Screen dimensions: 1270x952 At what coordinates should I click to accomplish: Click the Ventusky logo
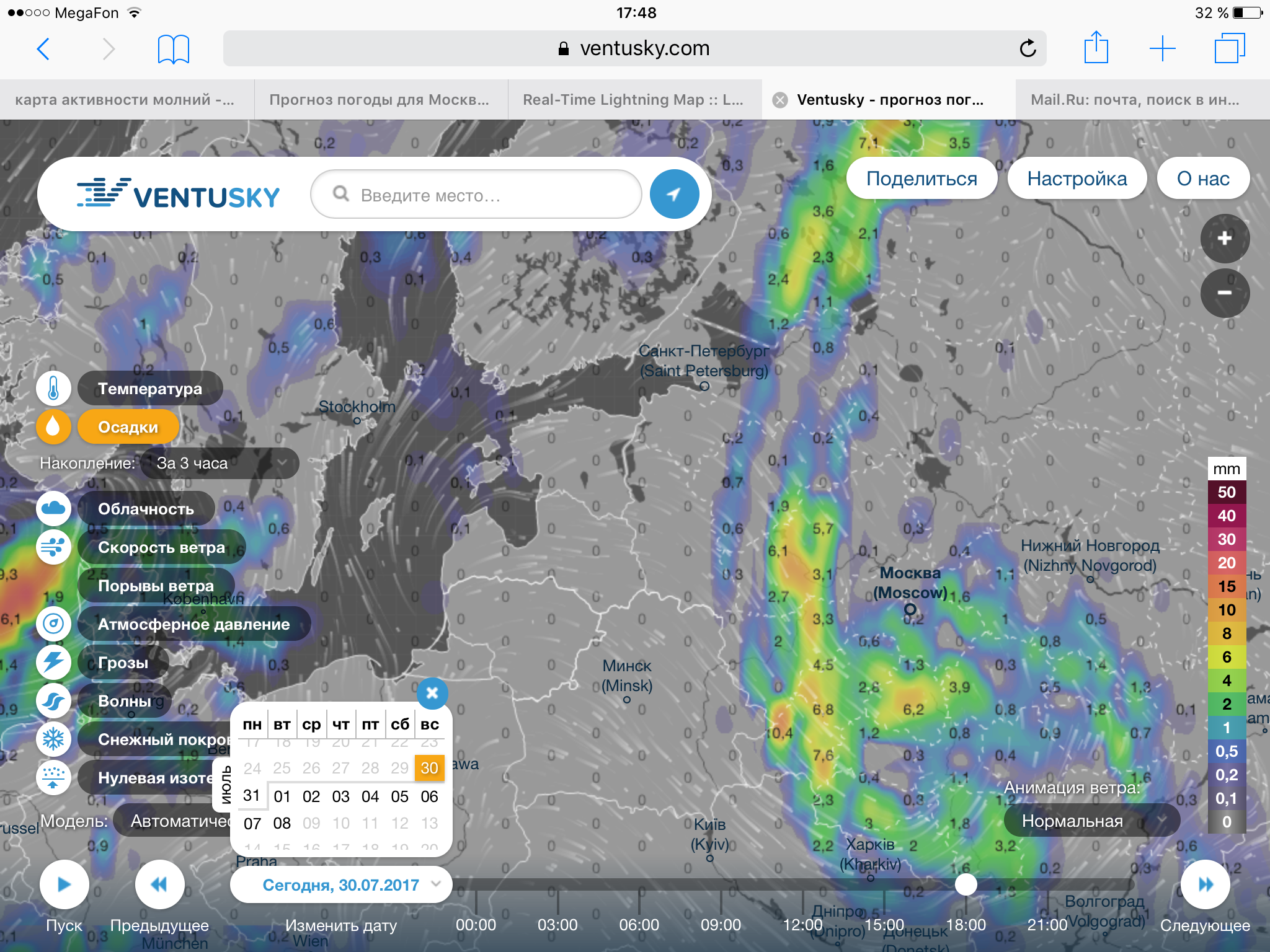(178, 194)
